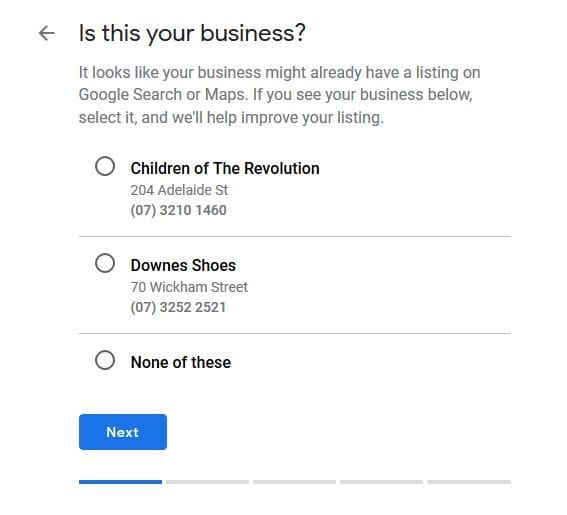Click the 204 Adelaide St address line
The width and height of the screenshot is (567, 515).
click(179, 190)
